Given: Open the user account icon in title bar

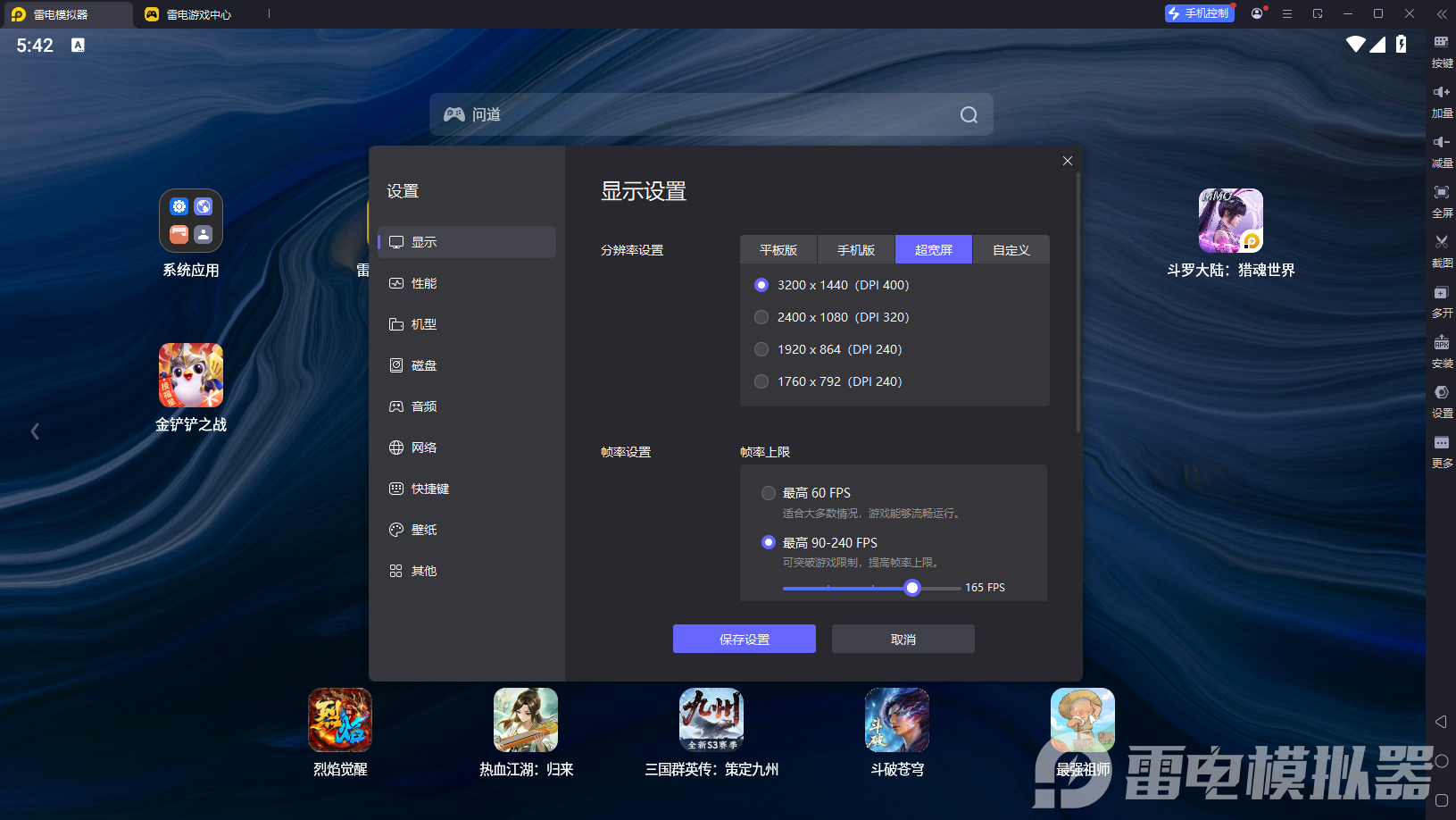Looking at the screenshot, I should pyautogui.click(x=1257, y=13).
